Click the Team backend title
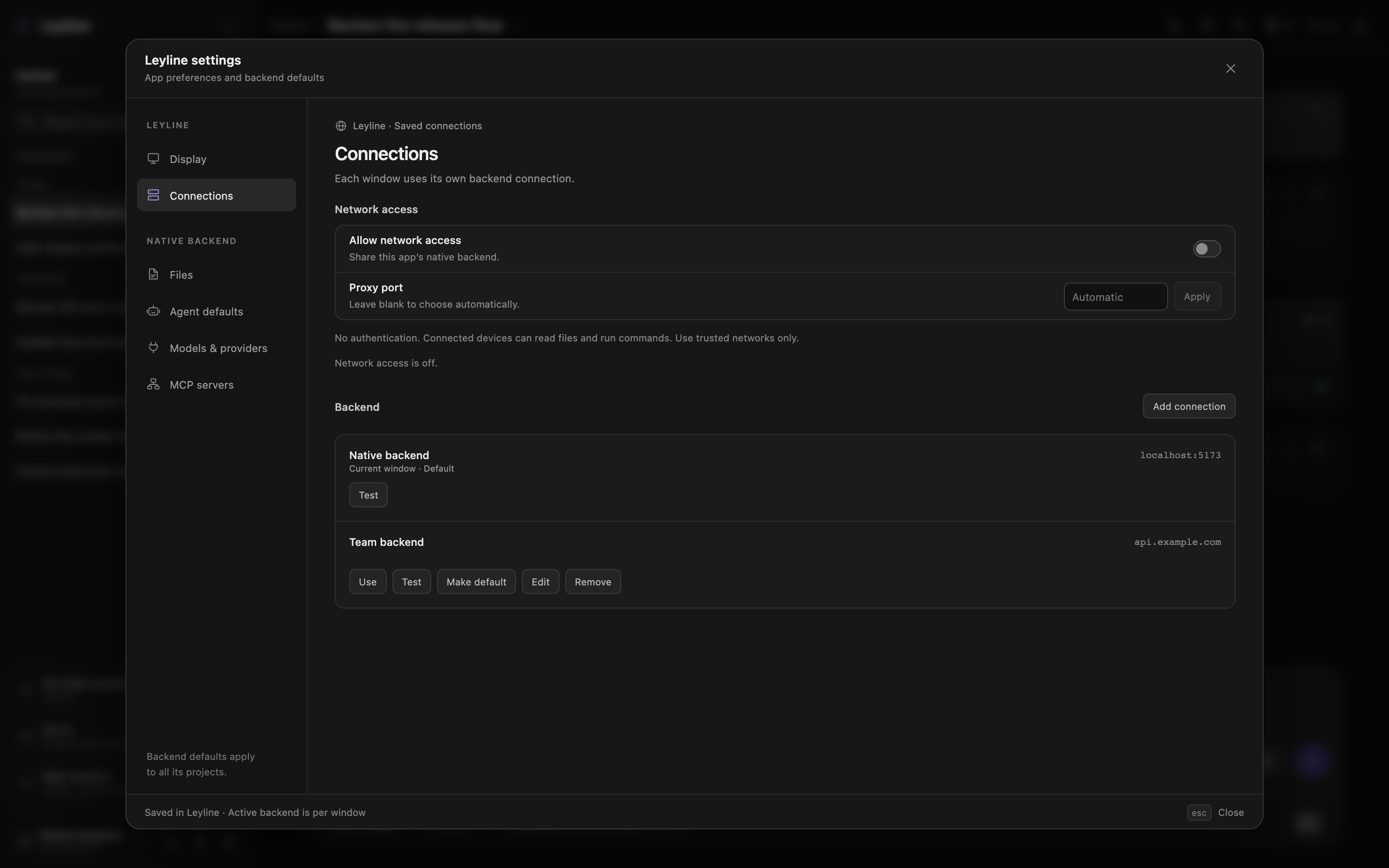This screenshot has height=868, width=1389. tap(386, 542)
